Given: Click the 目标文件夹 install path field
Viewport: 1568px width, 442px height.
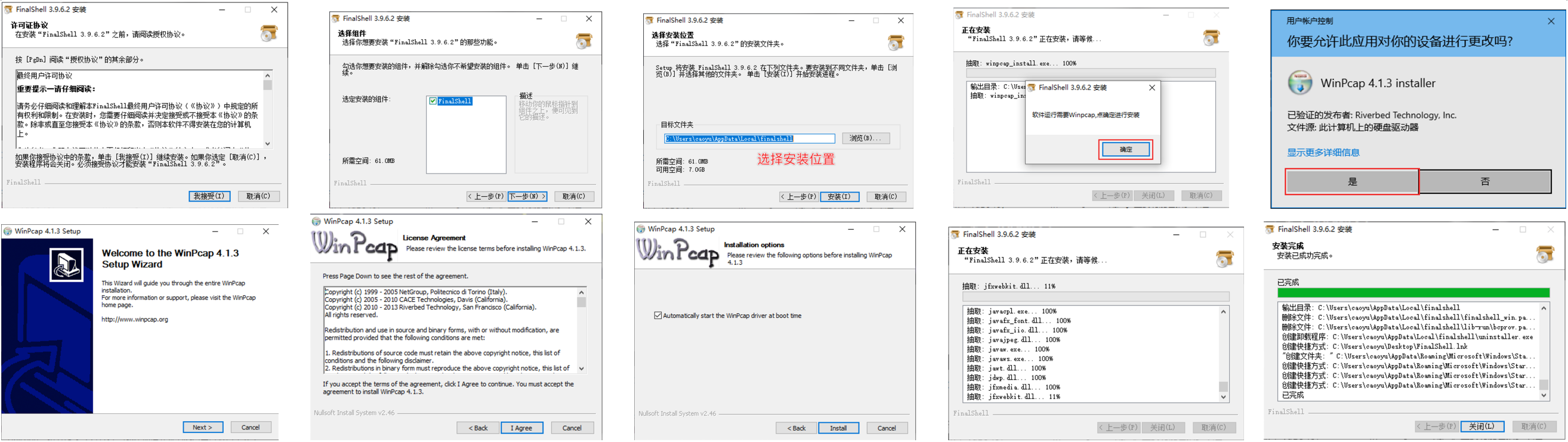Looking at the screenshot, I should point(749,139).
